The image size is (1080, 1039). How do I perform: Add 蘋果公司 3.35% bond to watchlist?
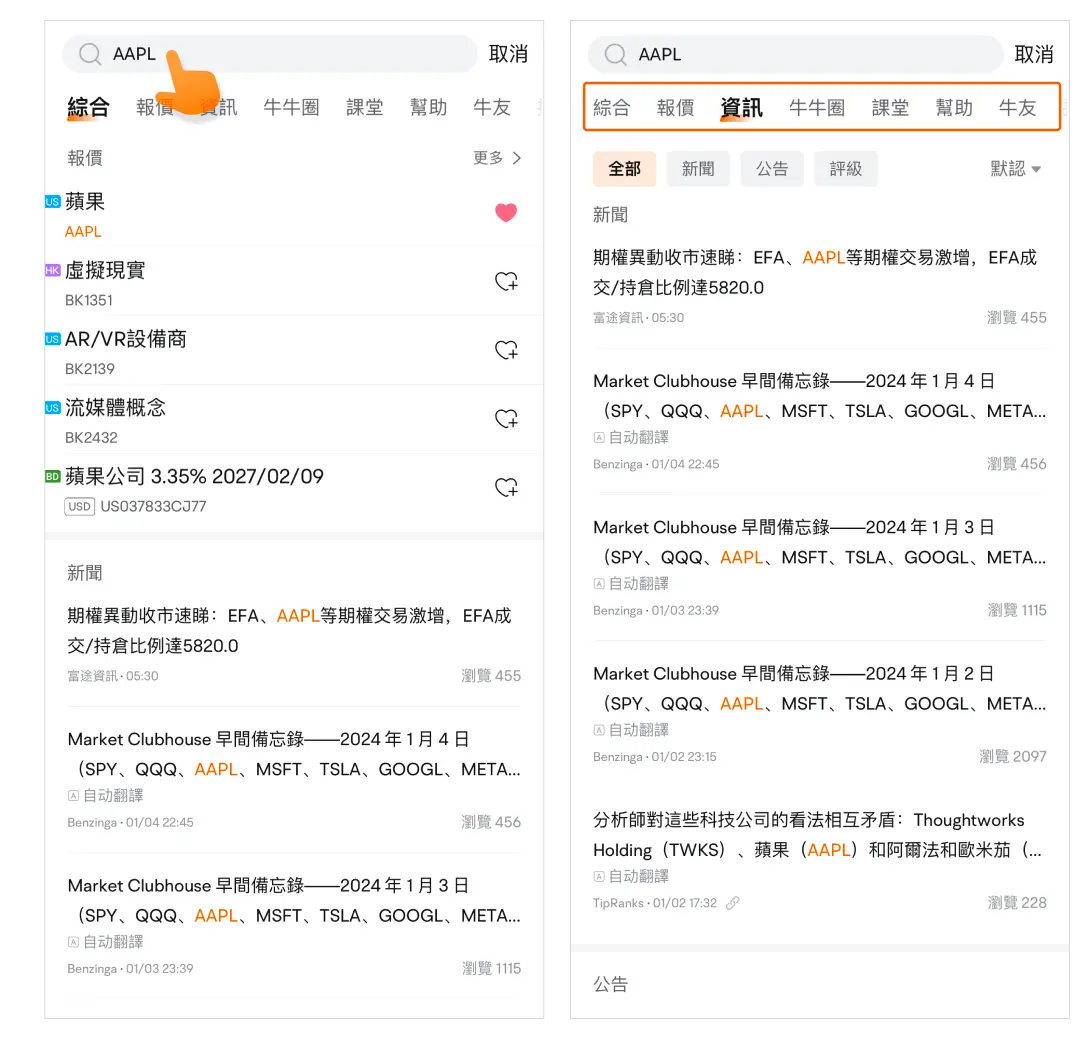[506, 488]
